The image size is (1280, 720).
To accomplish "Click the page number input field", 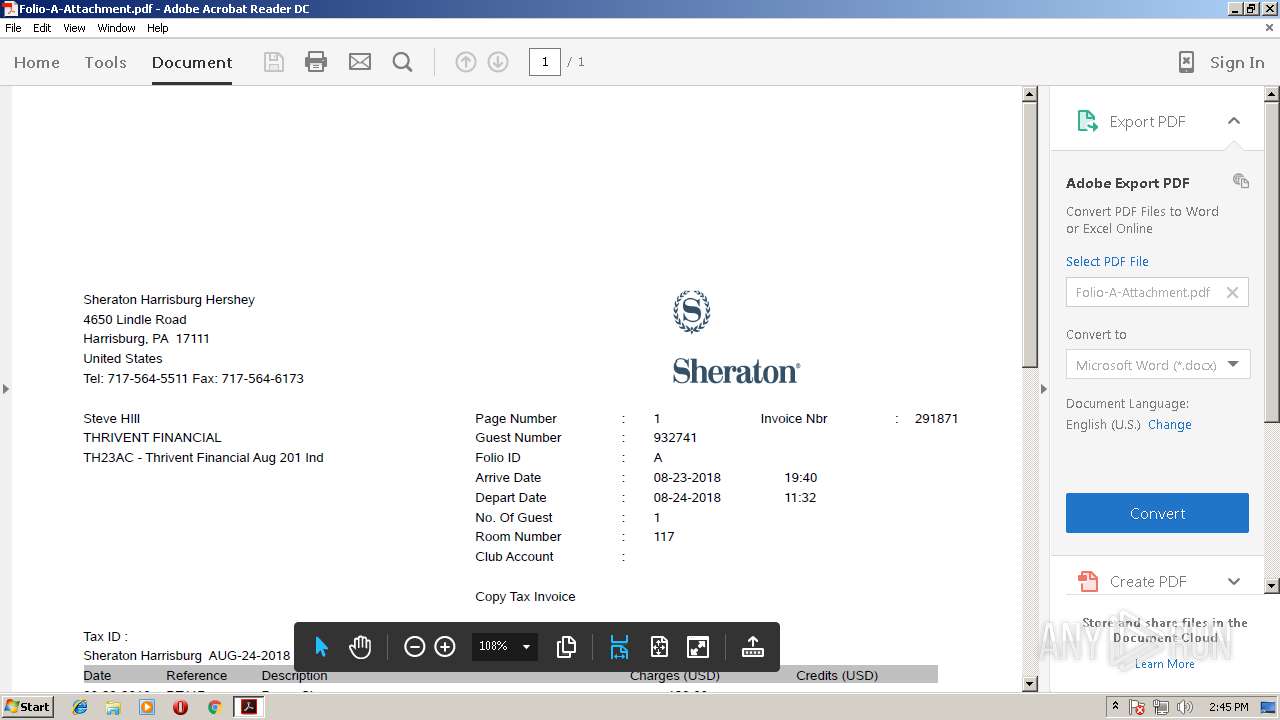I will tap(545, 62).
